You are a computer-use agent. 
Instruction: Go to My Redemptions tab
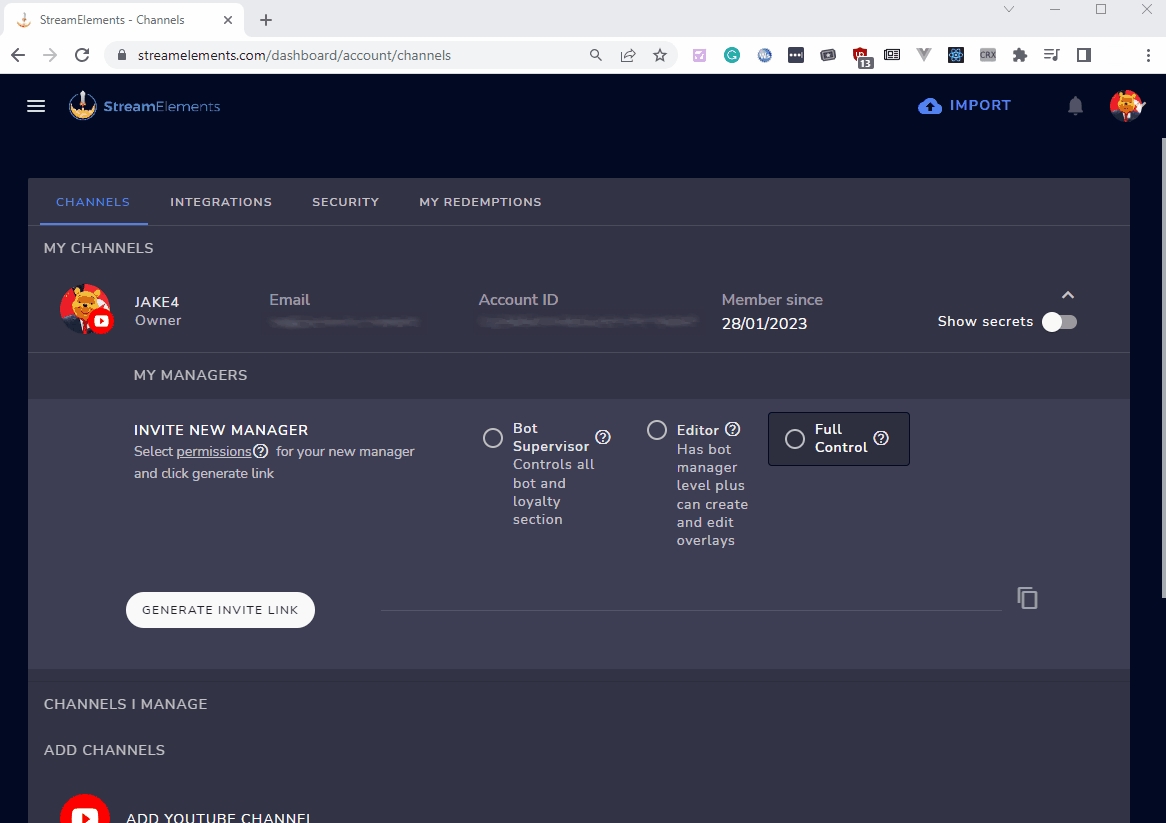480,202
